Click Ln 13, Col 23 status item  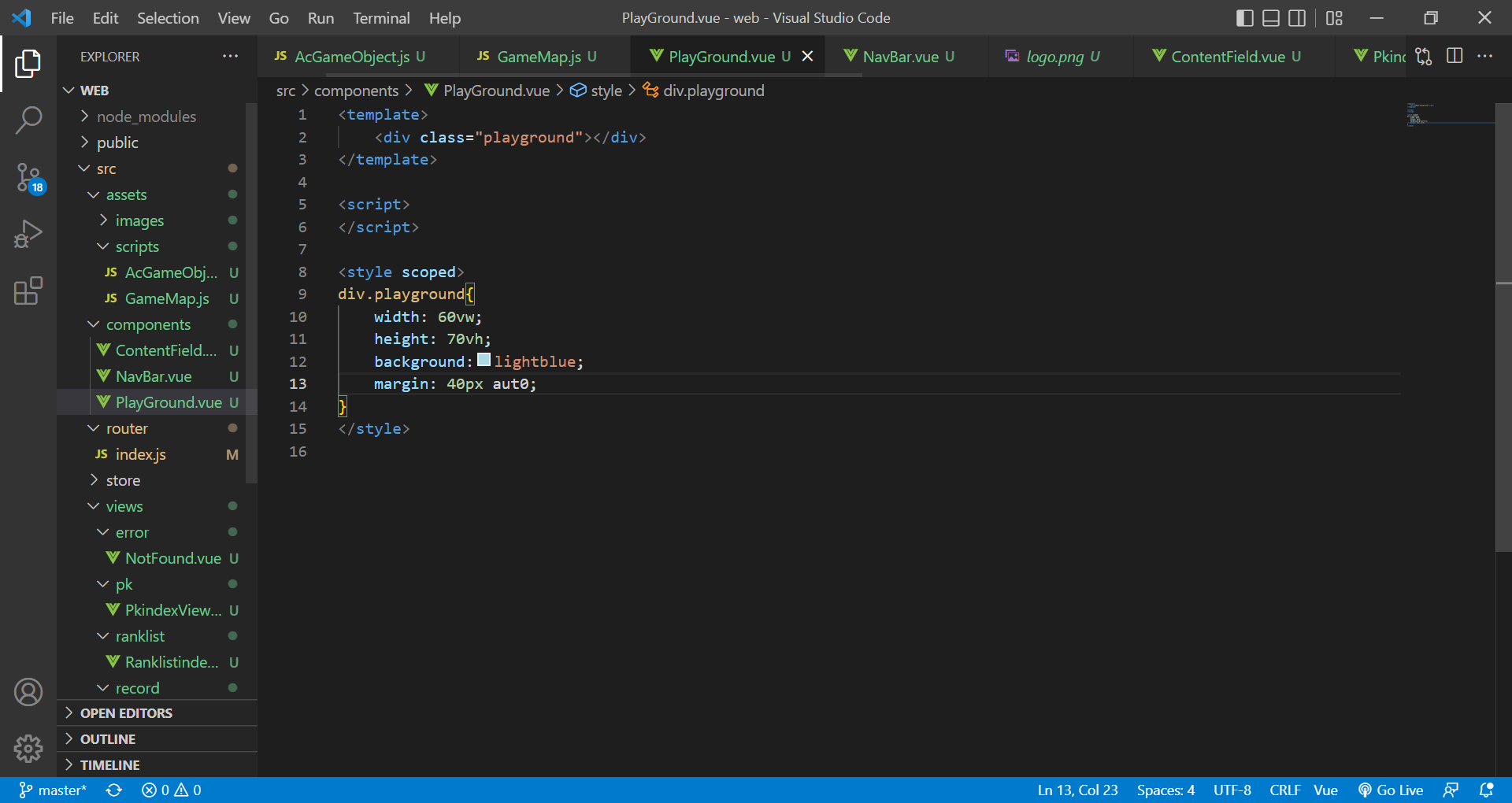(x=1077, y=790)
